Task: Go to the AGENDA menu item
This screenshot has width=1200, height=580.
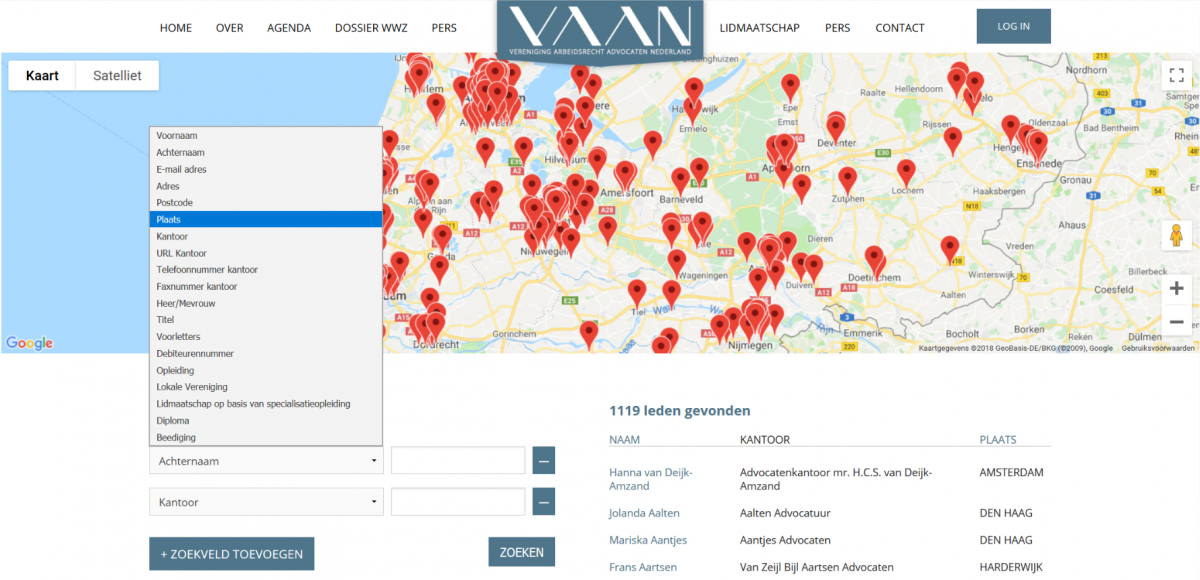Action: [289, 27]
